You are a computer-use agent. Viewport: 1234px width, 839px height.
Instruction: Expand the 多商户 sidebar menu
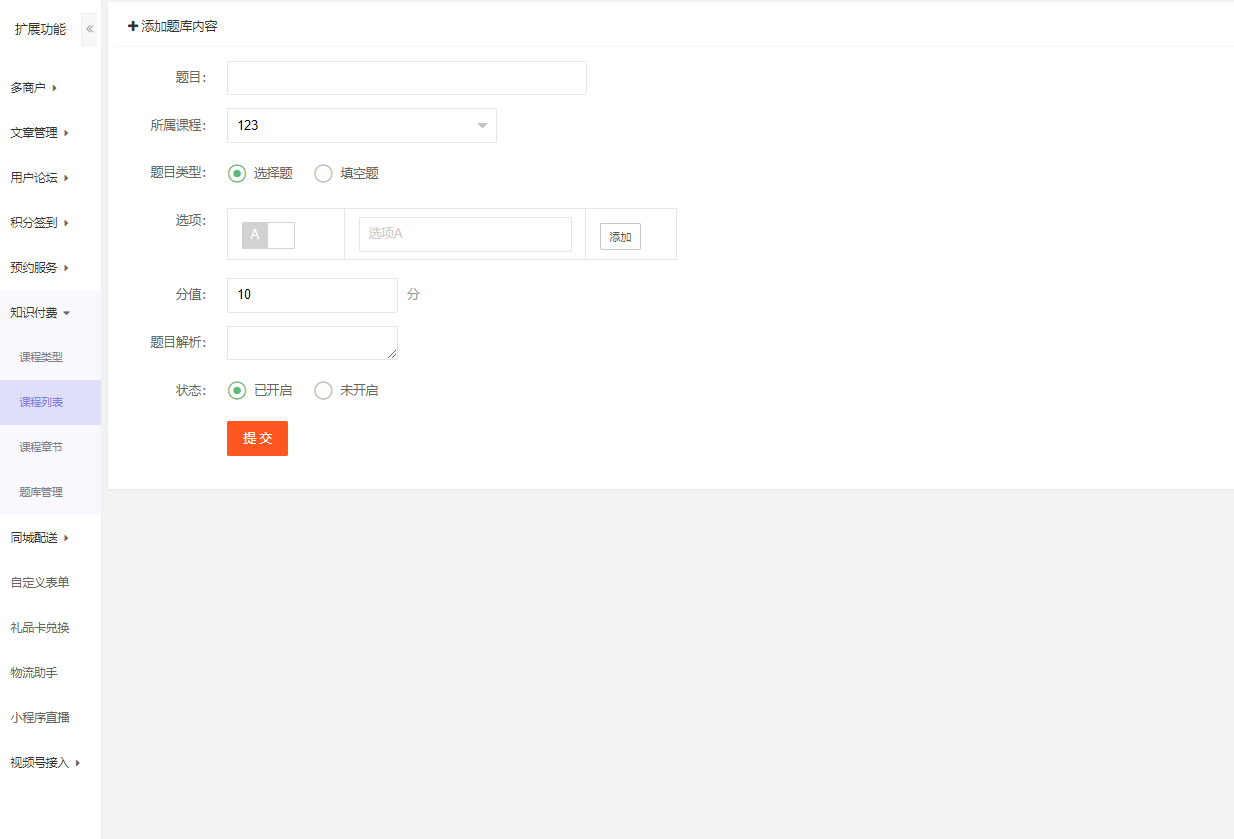[x=34, y=88]
